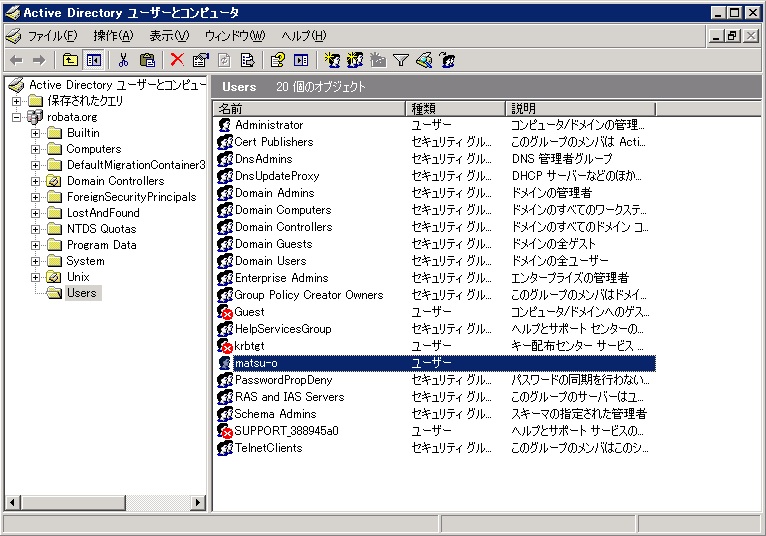This screenshot has width=766, height=536.
Task: Click the Create New Group toolbar icon
Action: point(355,61)
